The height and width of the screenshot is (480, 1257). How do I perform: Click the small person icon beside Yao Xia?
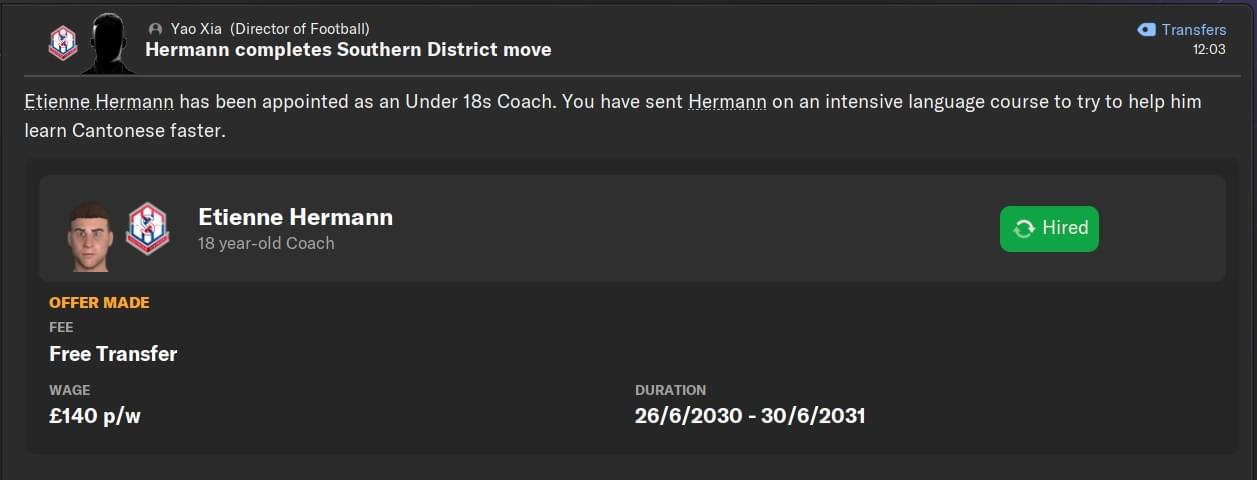[155, 29]
